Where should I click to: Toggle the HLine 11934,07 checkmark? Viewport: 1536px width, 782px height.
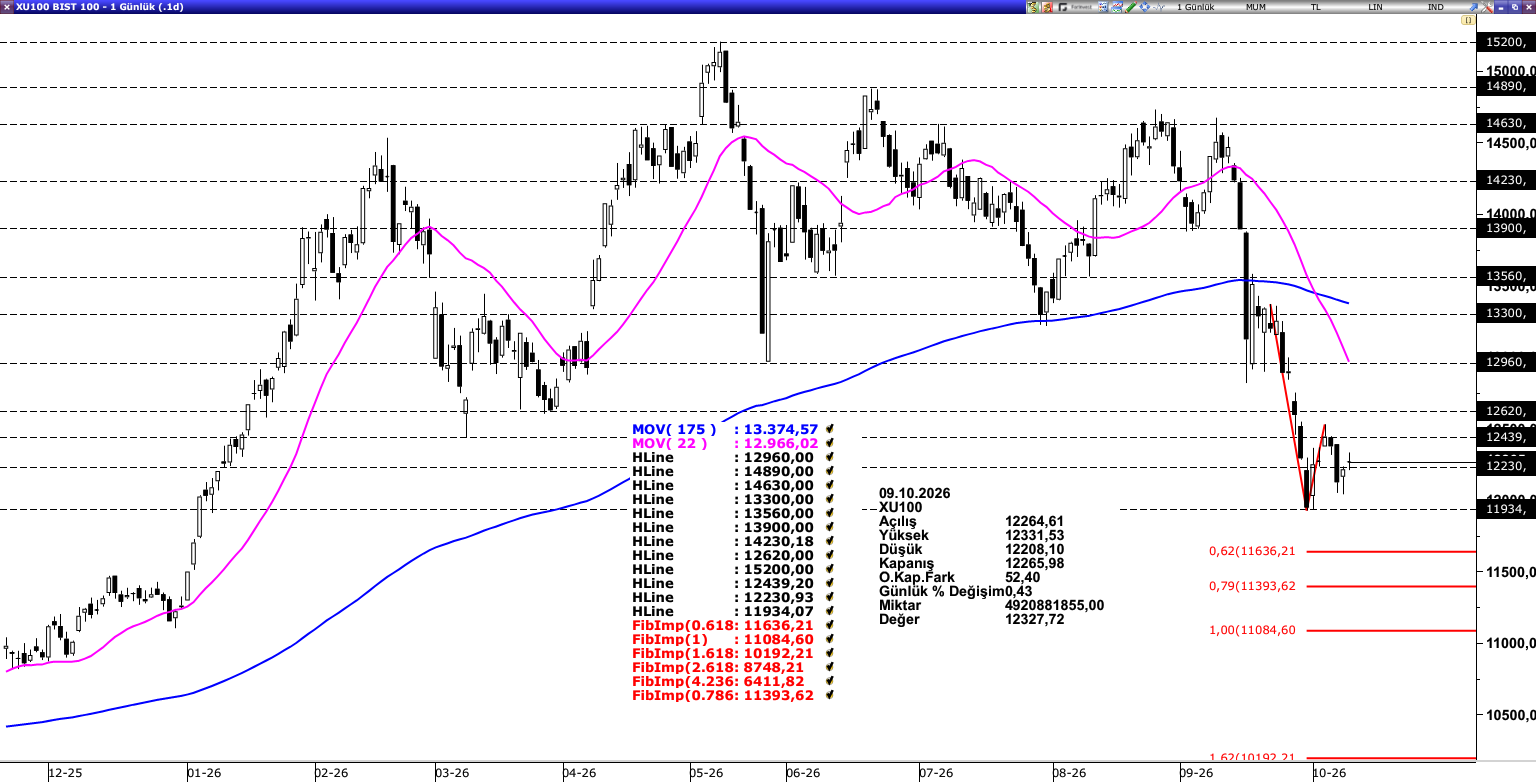pyautogui.click(x=829, y=611)
